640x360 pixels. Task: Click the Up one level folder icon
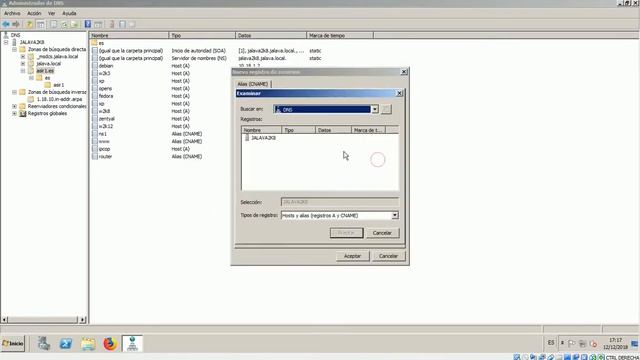[29, 24]
